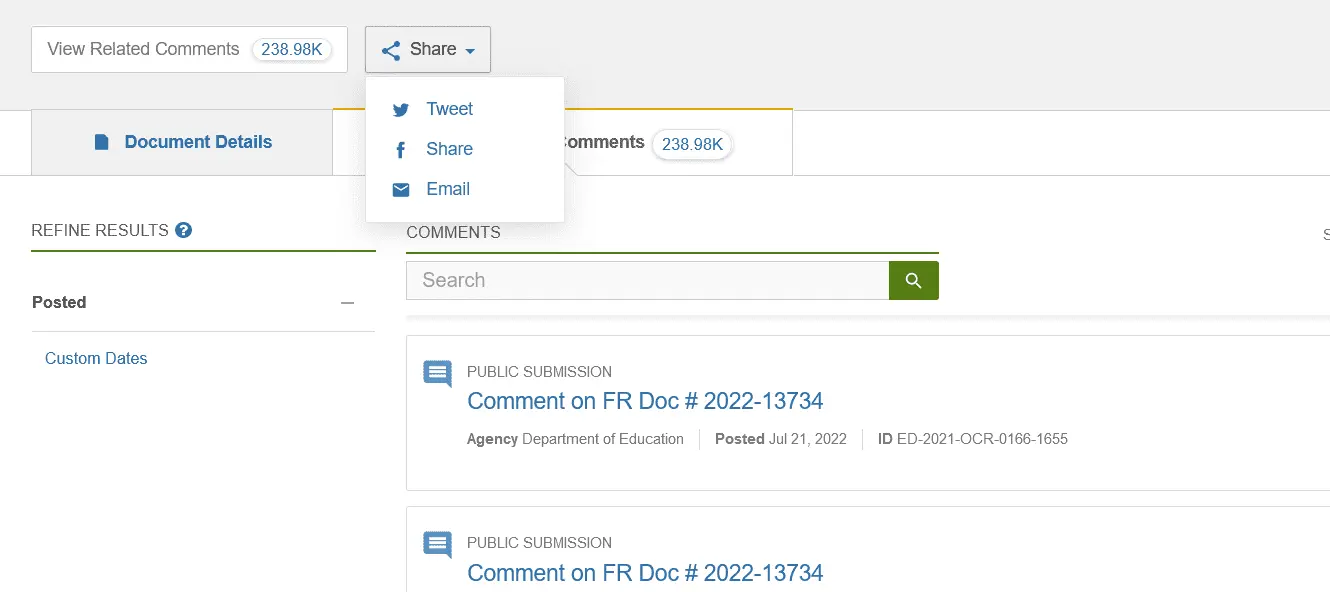This screenshot has width=1330, height=592.
Task: Toggle the Share dropdown button
Action: pyautogui.click(x=428, y=50)
